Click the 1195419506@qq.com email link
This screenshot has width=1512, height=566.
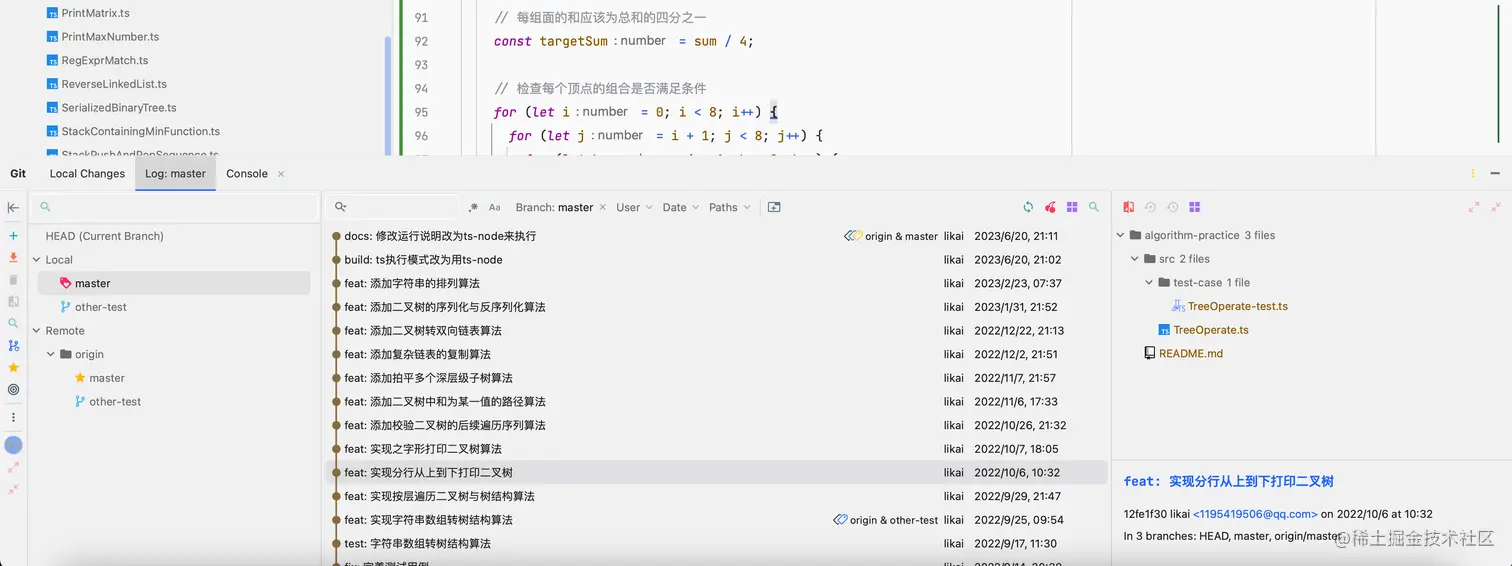(1255, 514)
